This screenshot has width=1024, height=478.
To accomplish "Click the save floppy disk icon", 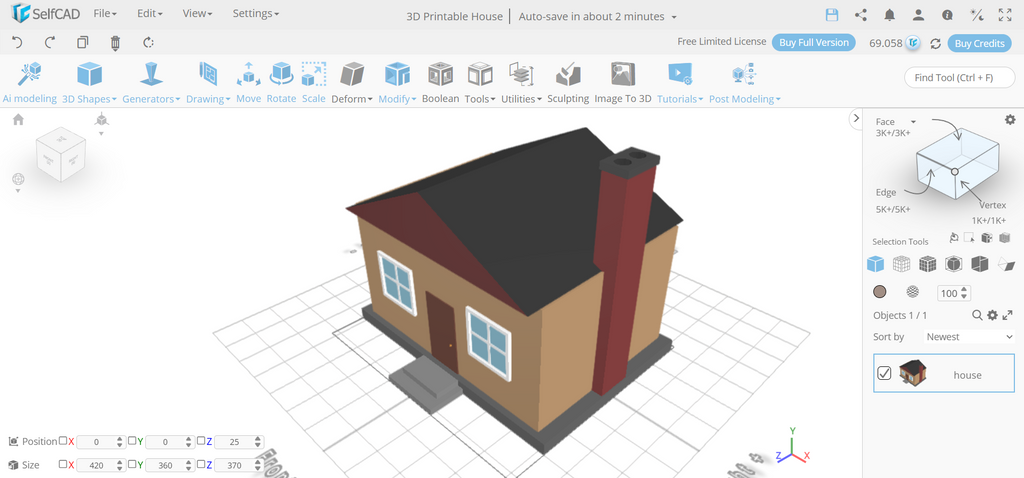I will pyautogui.click(x=832, y=15).
